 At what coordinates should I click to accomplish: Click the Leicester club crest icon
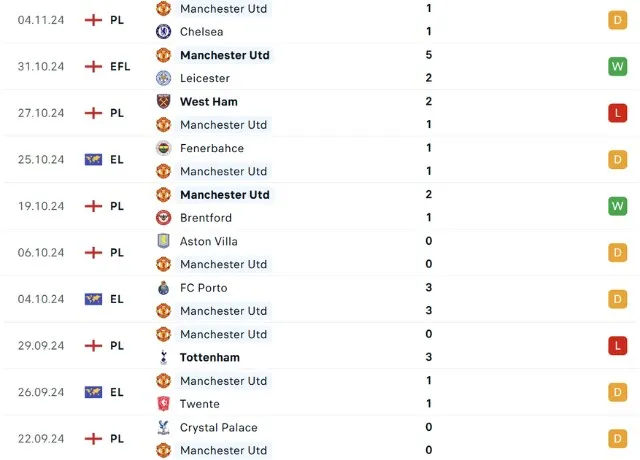tap(163, 78)
